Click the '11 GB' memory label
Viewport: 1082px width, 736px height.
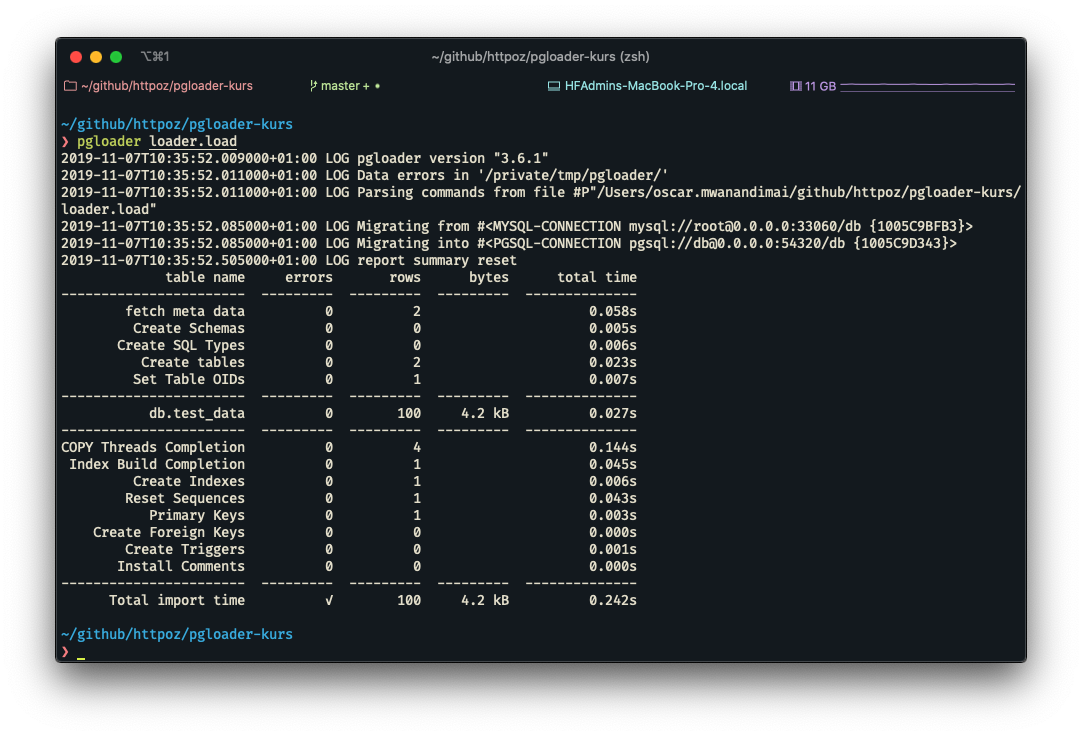click(x=820, y=86)
